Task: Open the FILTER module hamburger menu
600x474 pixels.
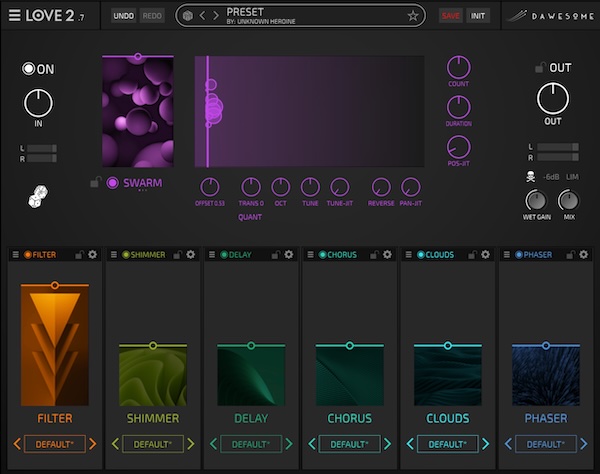Action: click(x=16, y=254)
